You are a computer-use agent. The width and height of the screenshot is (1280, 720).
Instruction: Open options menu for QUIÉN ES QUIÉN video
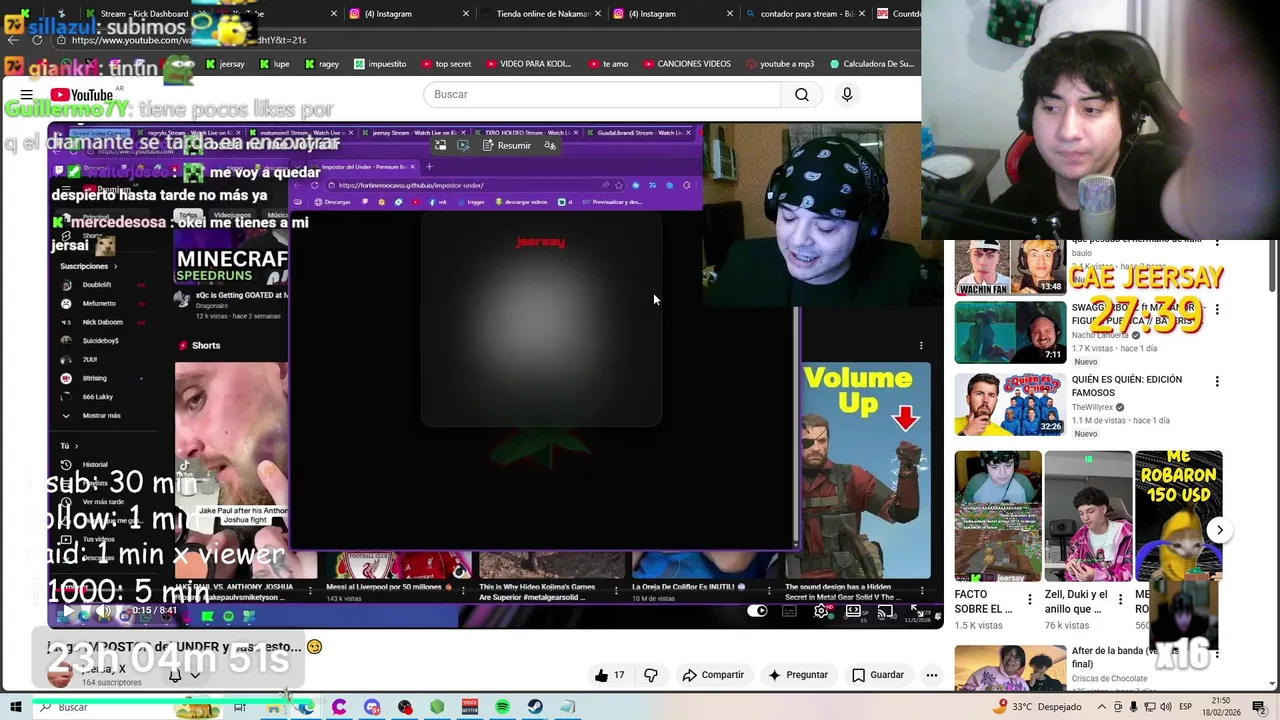coord(1217,381)
